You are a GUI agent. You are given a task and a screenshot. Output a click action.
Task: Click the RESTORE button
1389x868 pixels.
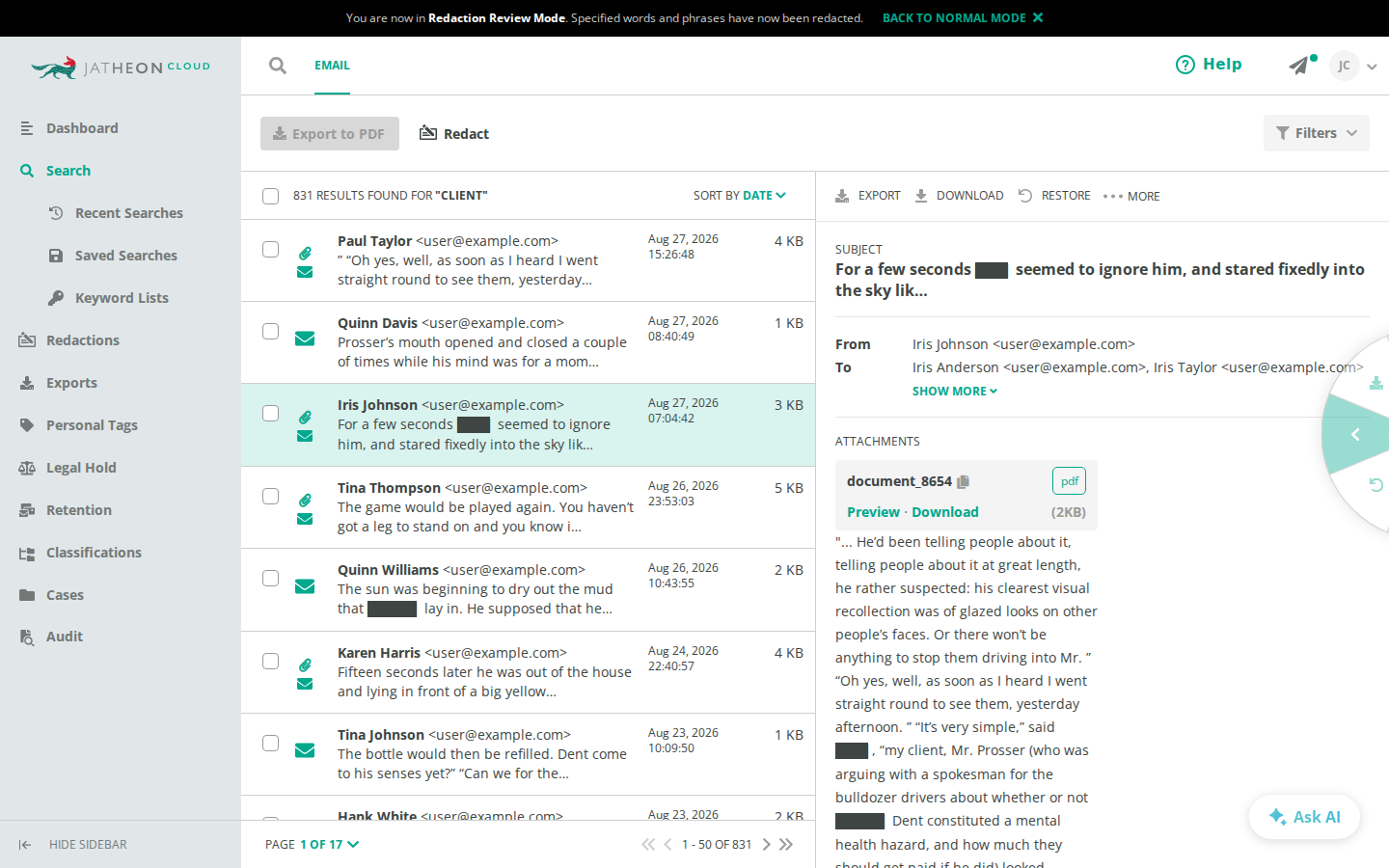tap(1054, 196)
